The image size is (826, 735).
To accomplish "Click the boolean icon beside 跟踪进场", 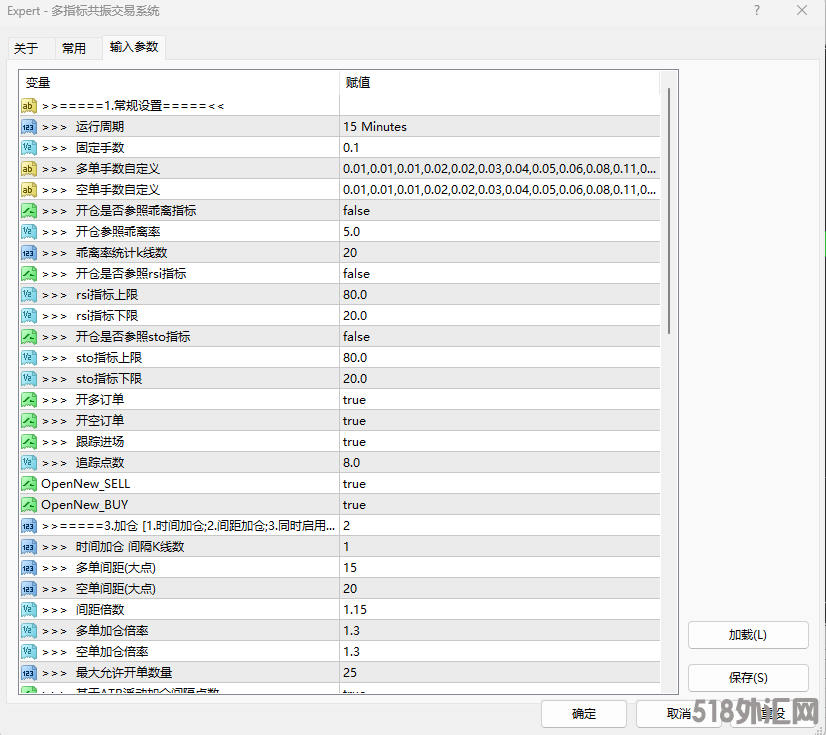I will (28, 442).
